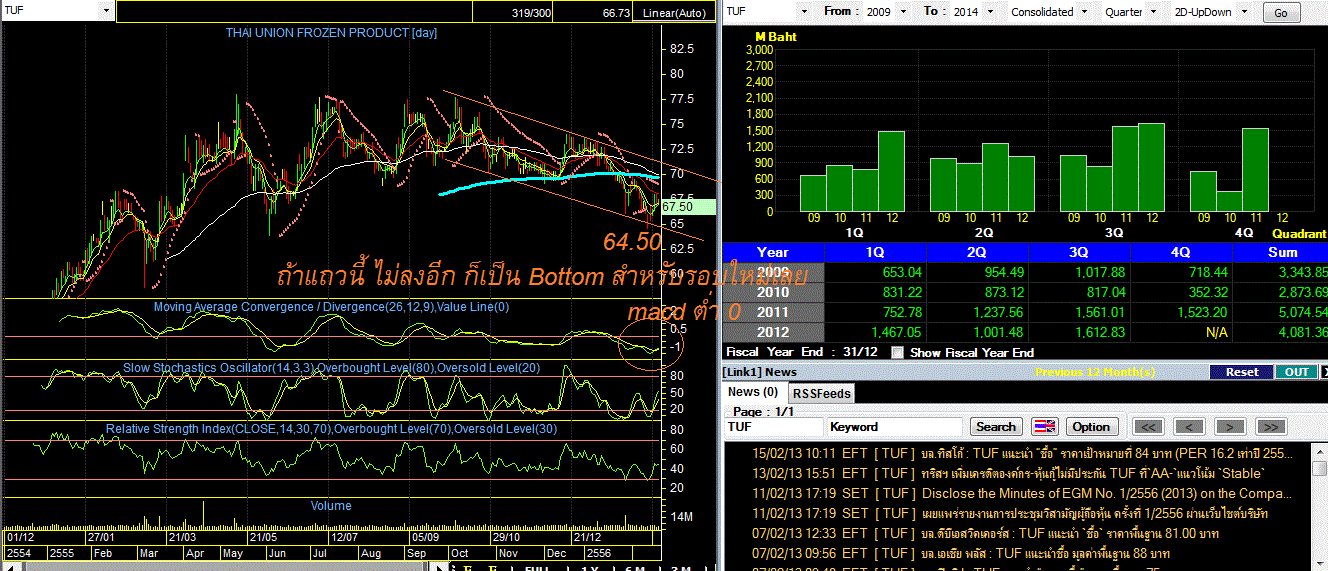
Task: Go to first news page (<<)
Action: (x=1148, y=427)
